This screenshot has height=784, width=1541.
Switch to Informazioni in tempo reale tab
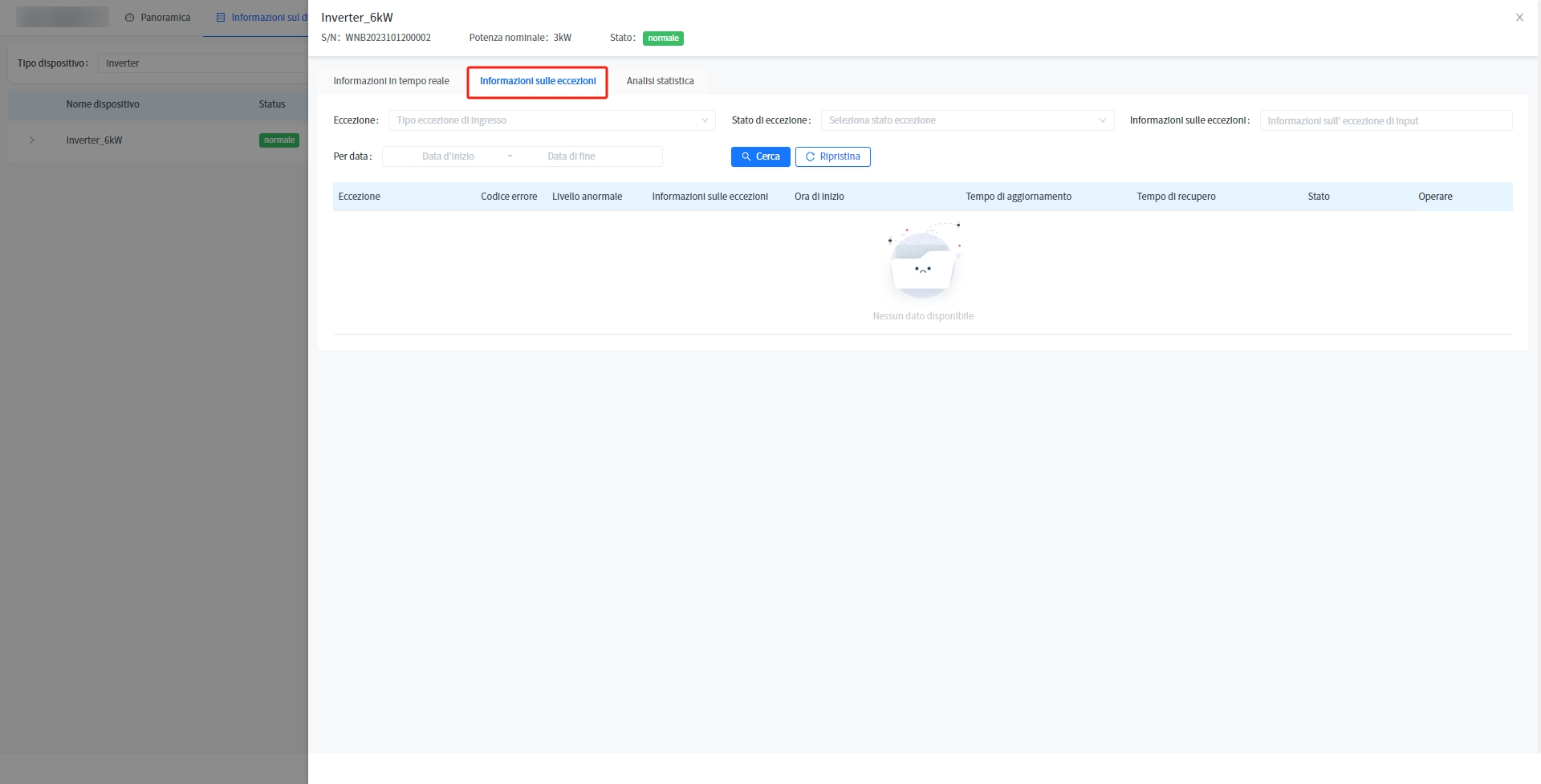click(x=391, y=81)
